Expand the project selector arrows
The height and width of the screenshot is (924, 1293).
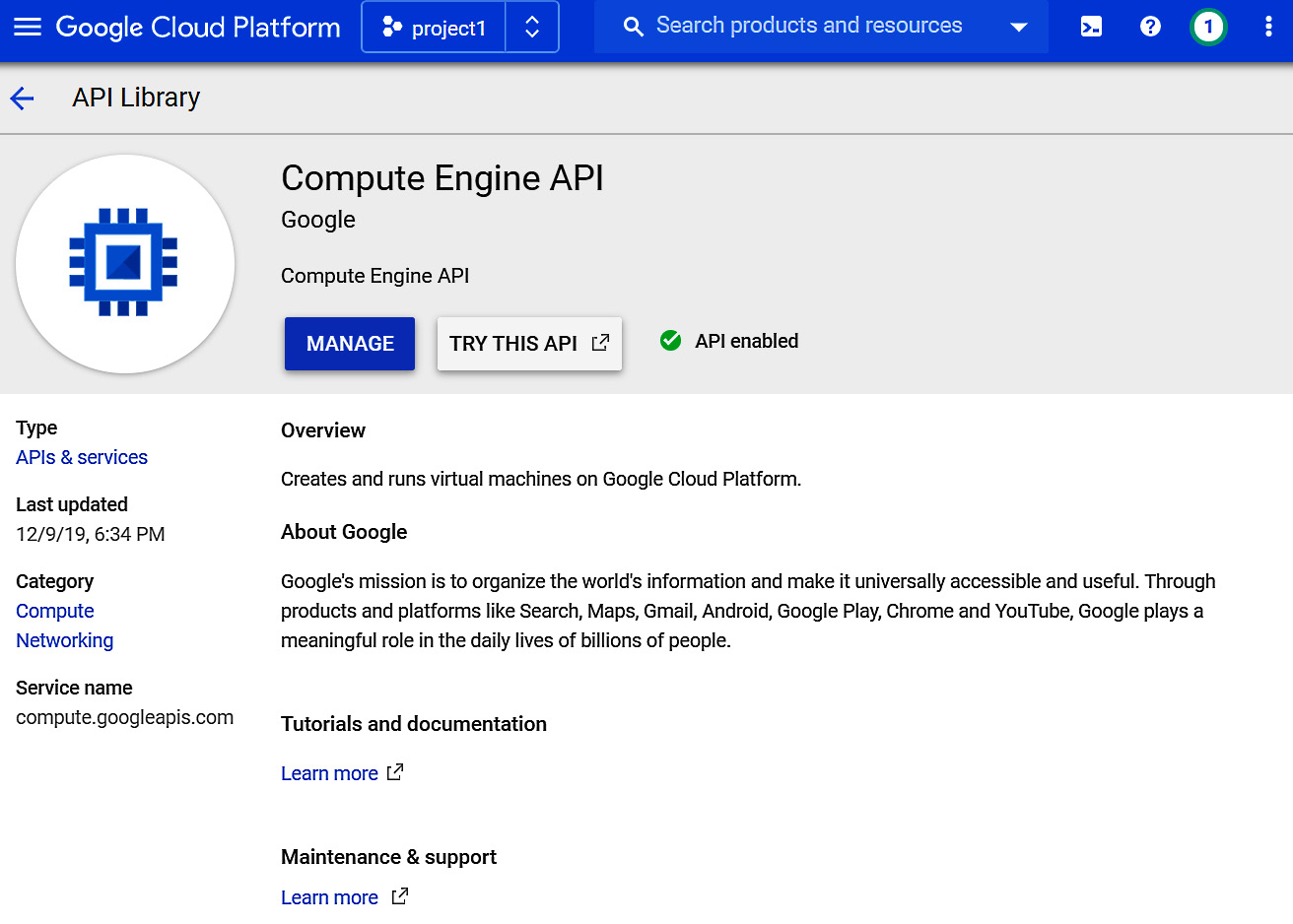(532, 27)
